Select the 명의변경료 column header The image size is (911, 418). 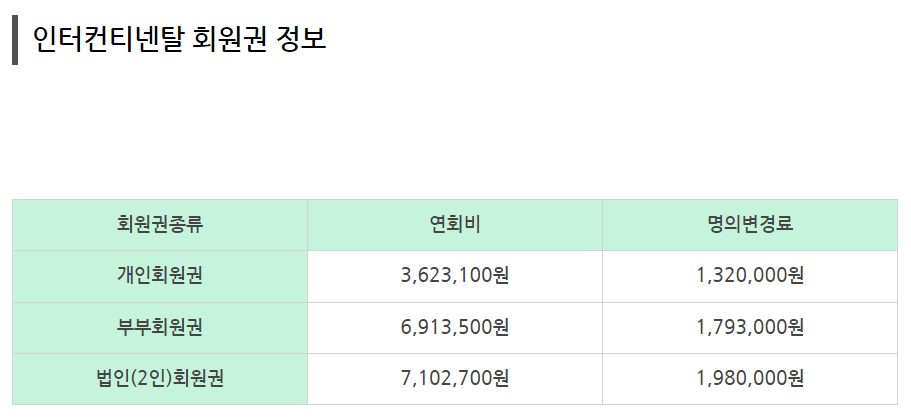click(x=750, y=225)
